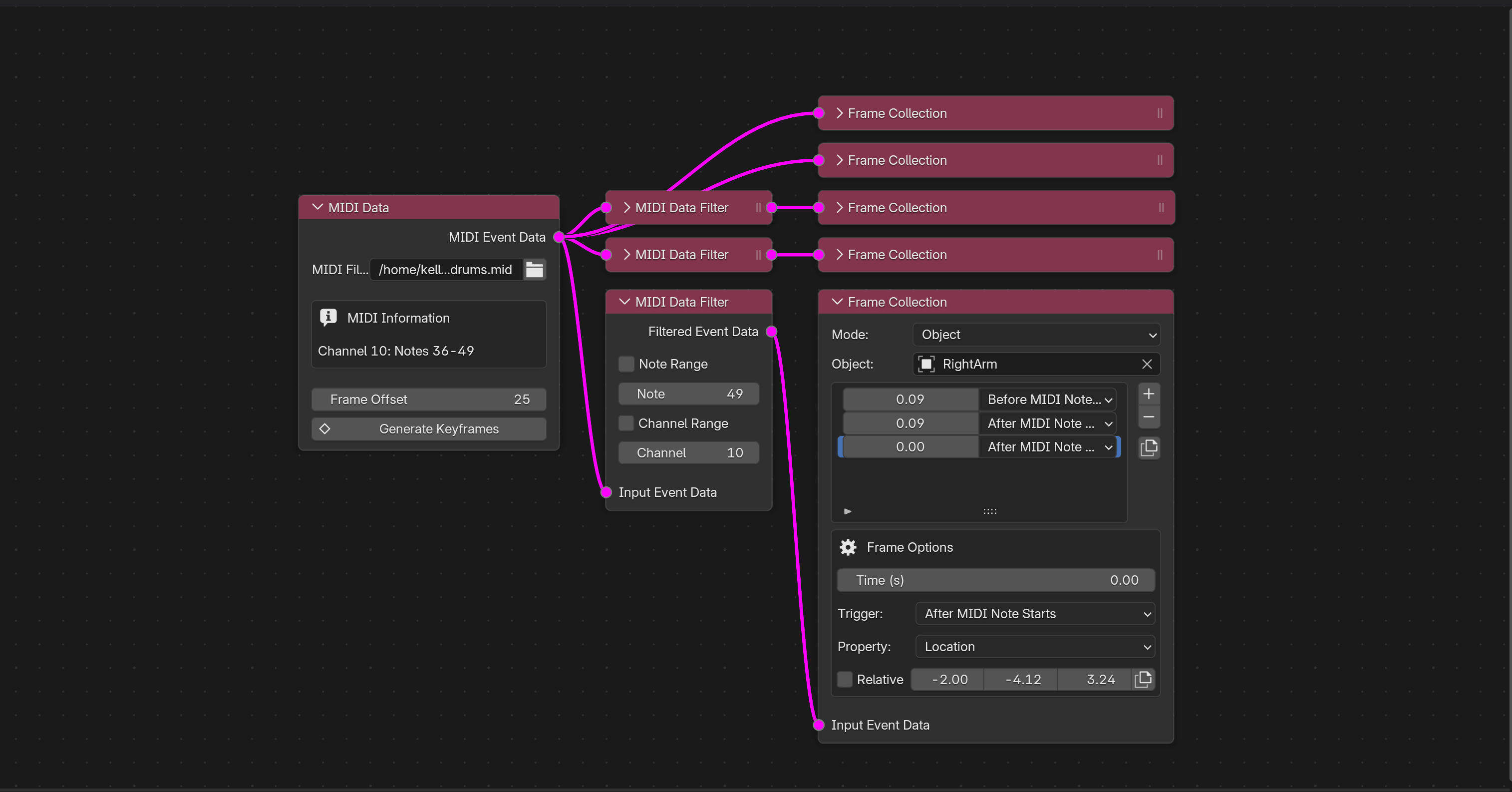
Task: Click the MIDI Data Filter Input Event Data socket
Action: pos(606,492)
